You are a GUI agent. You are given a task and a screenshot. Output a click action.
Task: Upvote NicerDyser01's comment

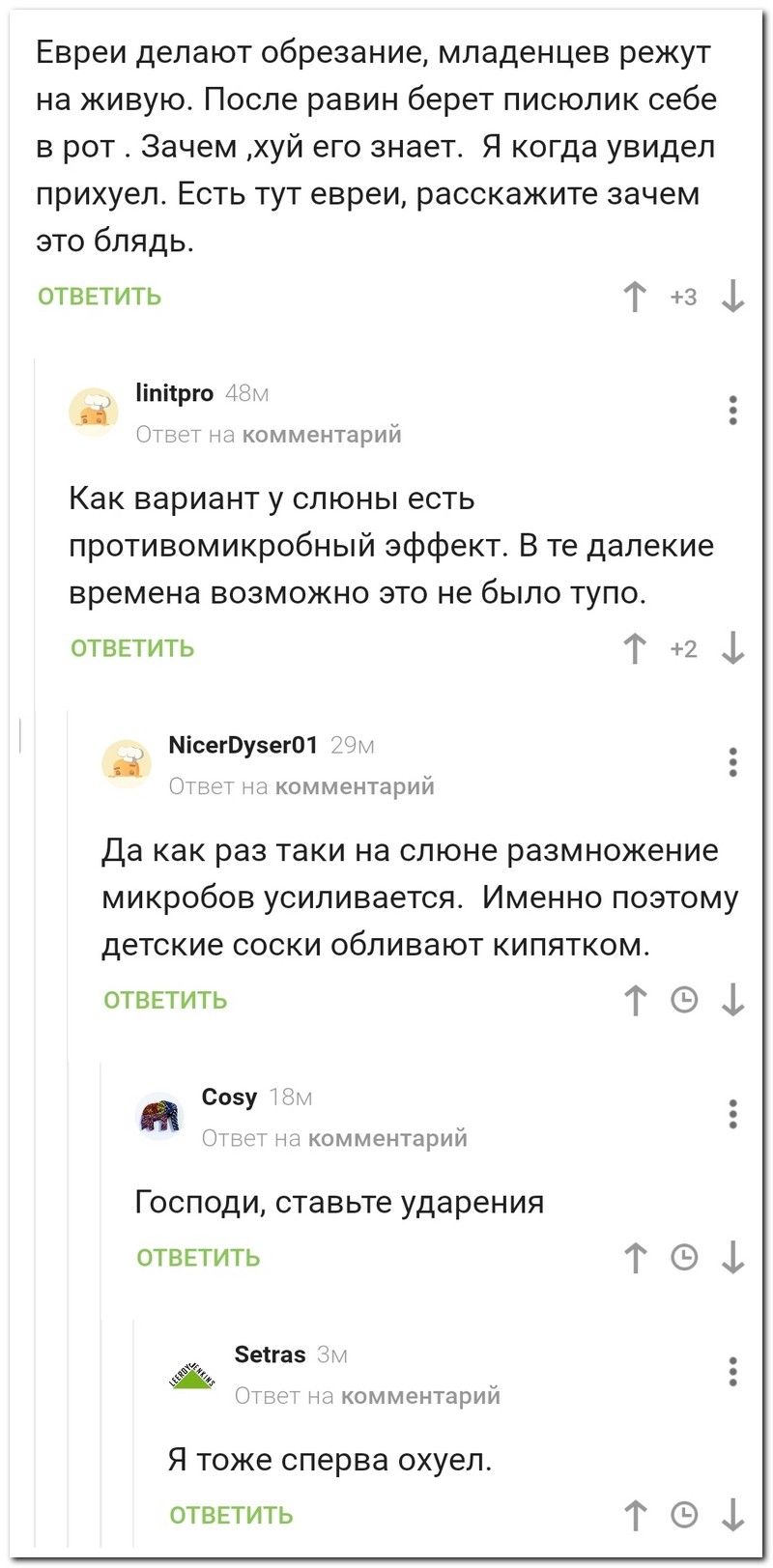tap(635, 1000)
